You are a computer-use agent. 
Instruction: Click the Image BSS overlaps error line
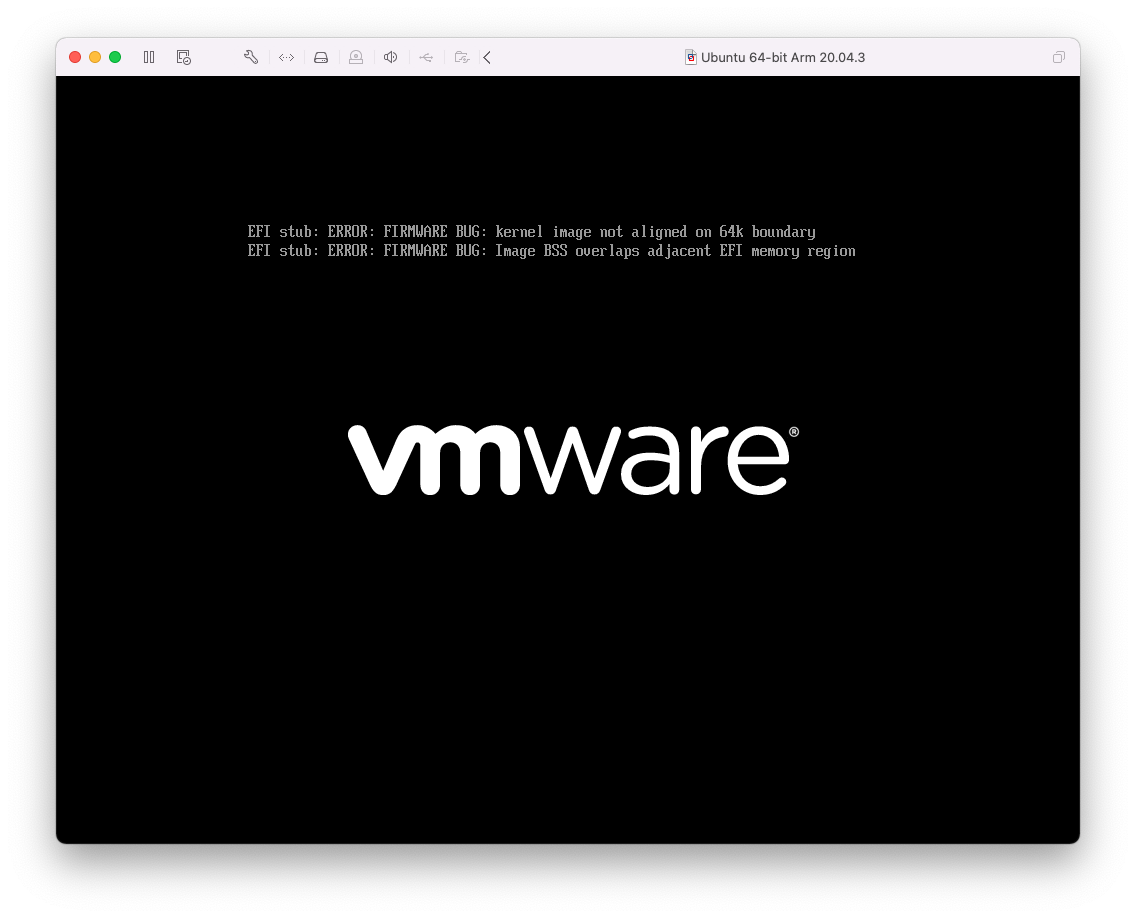pos(551,251)
